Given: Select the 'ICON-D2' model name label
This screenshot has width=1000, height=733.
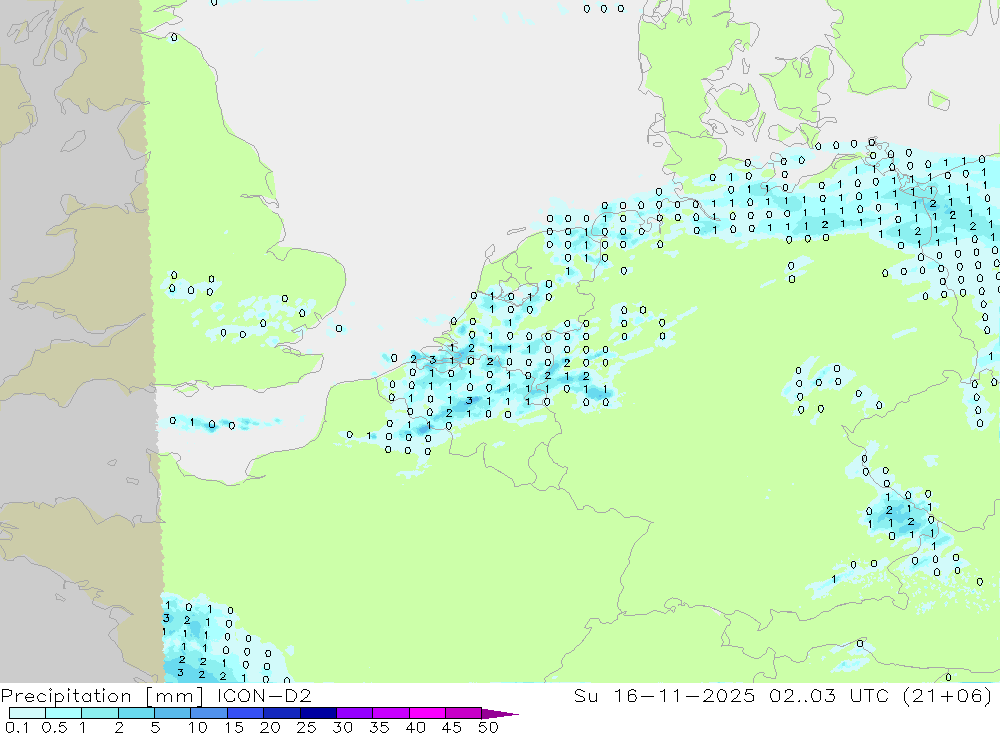Looking at the screenshot, I should [x=264, y=695].
